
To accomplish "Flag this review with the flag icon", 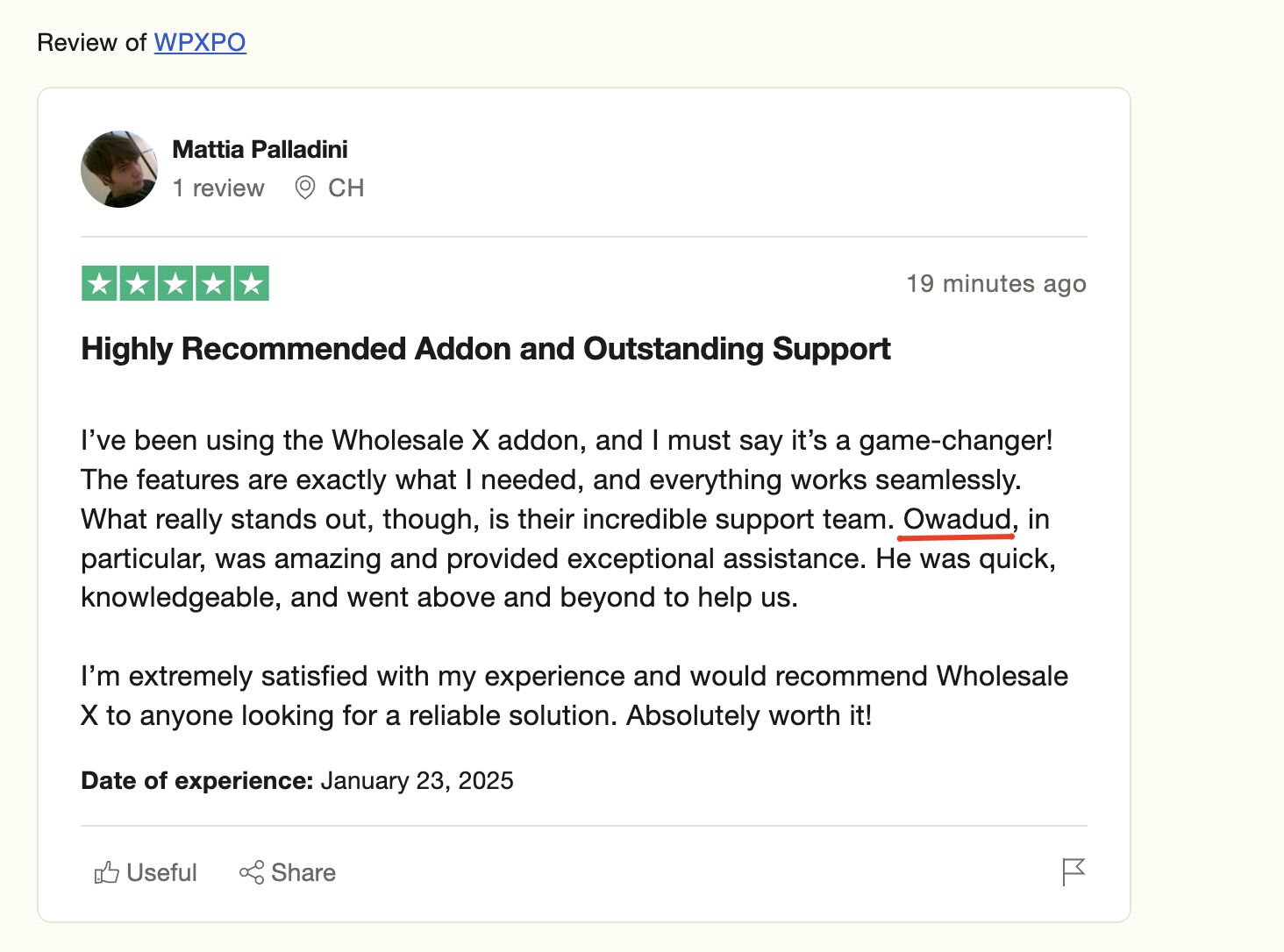I will (1073, 872).
